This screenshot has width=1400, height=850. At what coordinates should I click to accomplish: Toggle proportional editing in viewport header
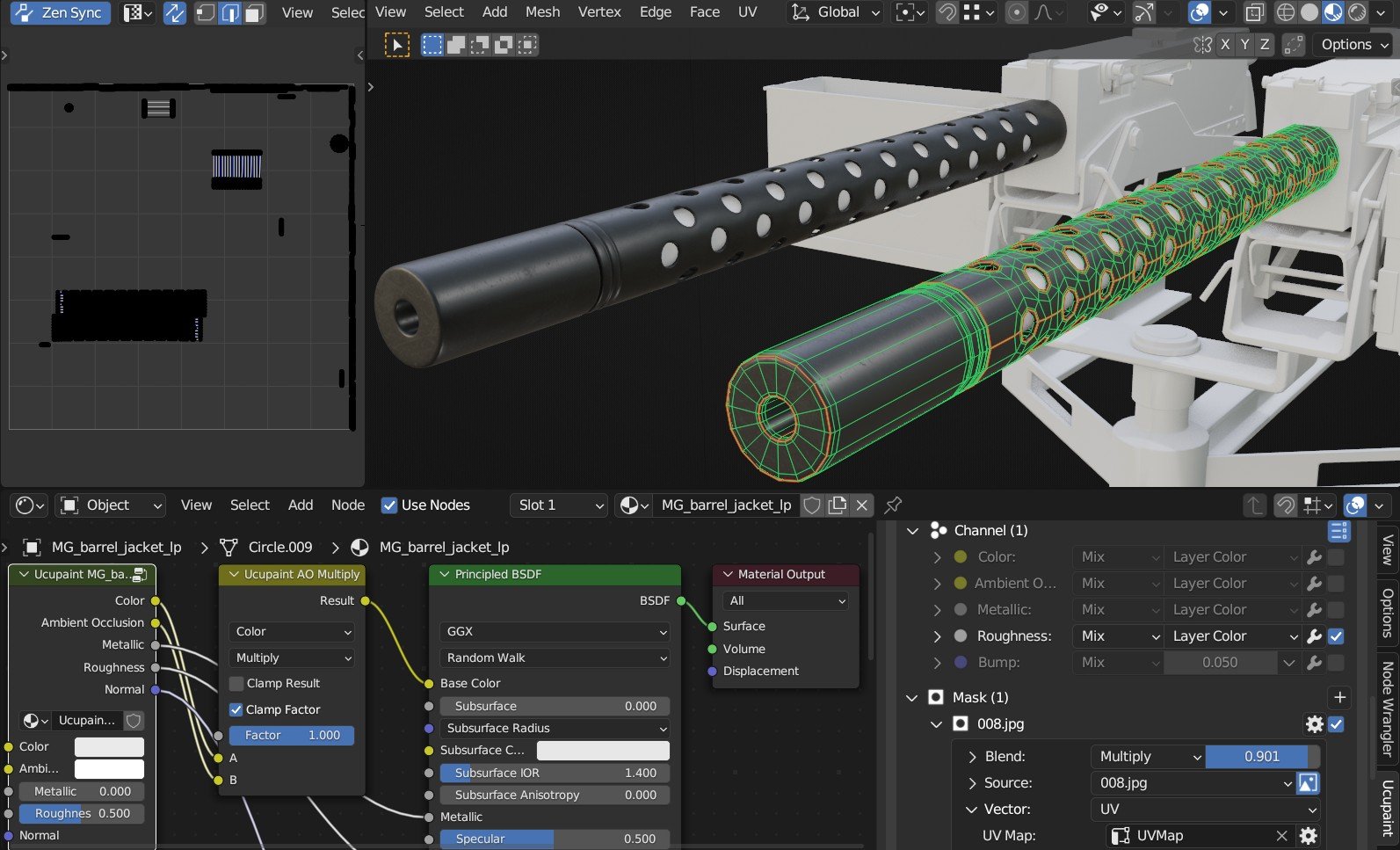tap(1017, 12)
